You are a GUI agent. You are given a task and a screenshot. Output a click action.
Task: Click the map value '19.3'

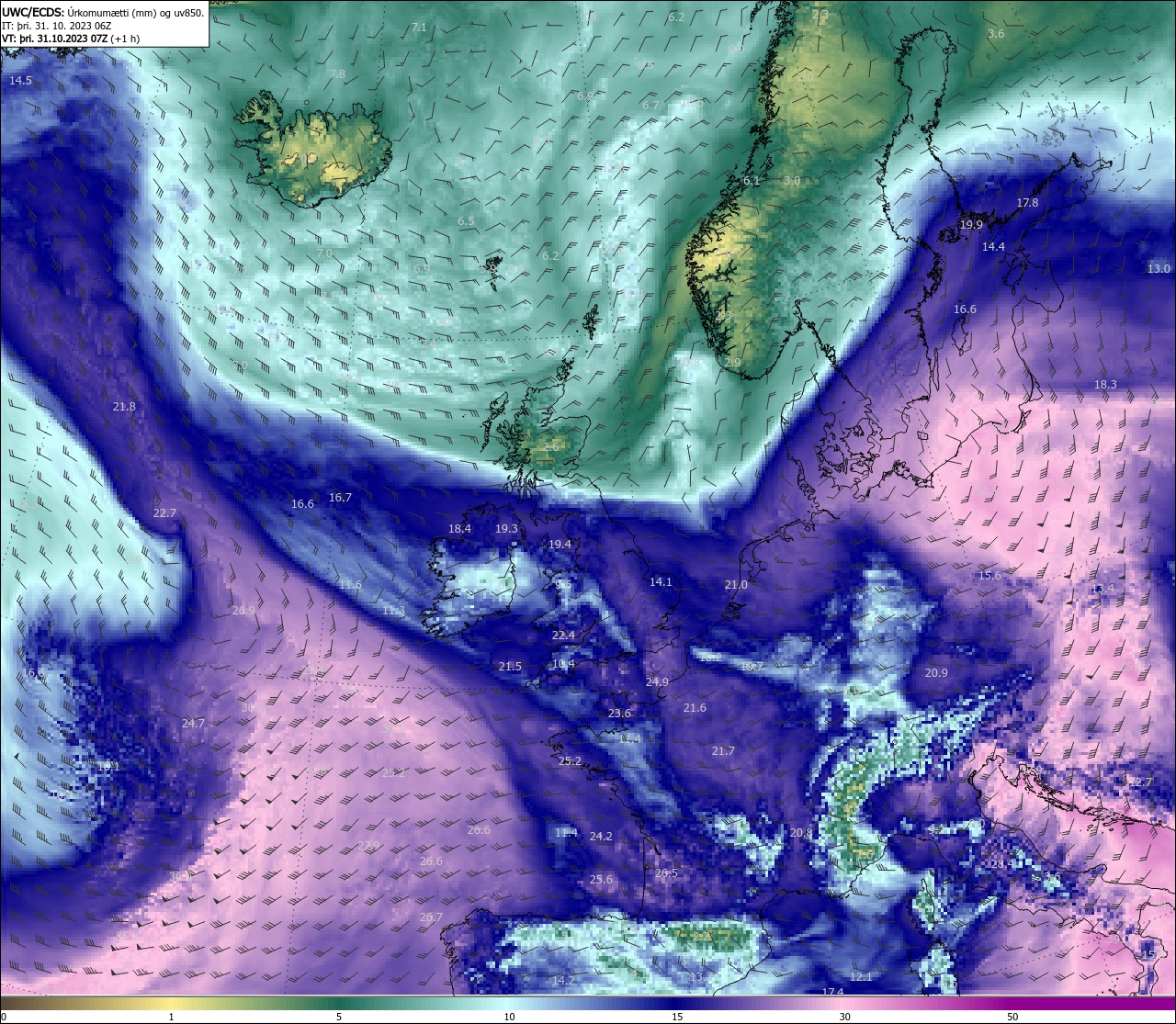[x=506, y=529]
